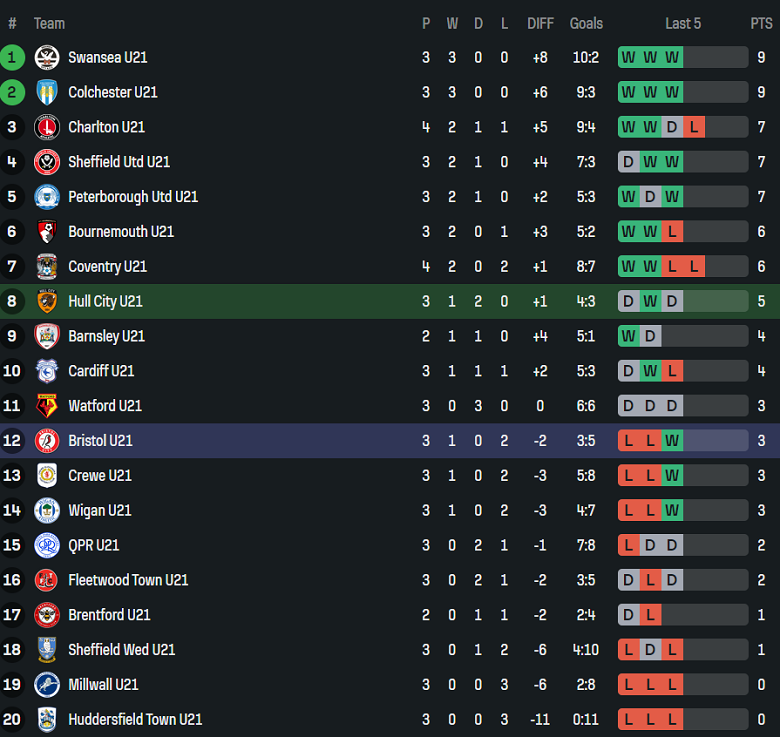Screen dimensions: 780x737
Task: Click the Last 5 column header
Action: point(683,23)
